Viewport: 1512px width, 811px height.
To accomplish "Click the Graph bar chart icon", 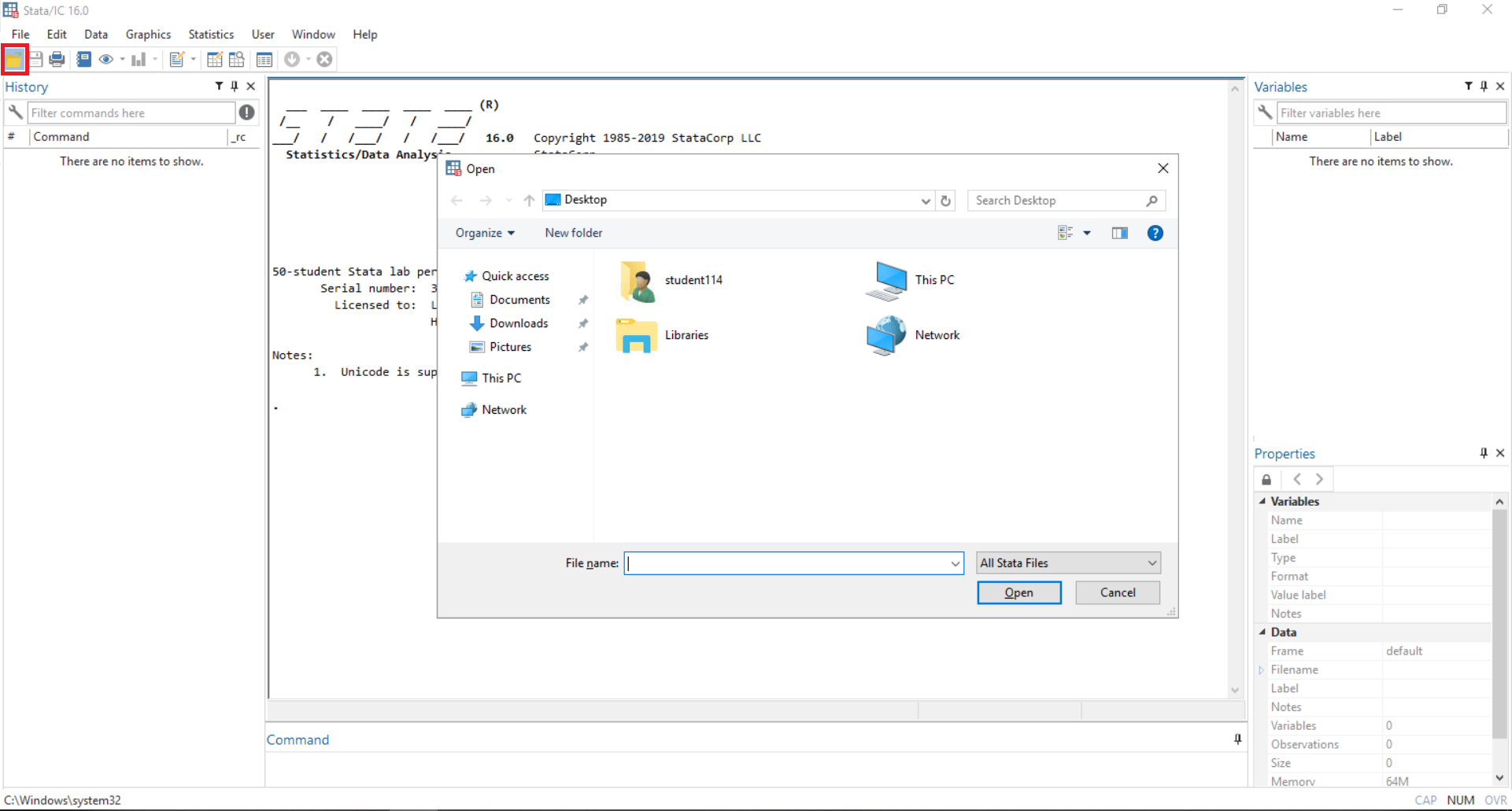I will click(x=139, y=59).
